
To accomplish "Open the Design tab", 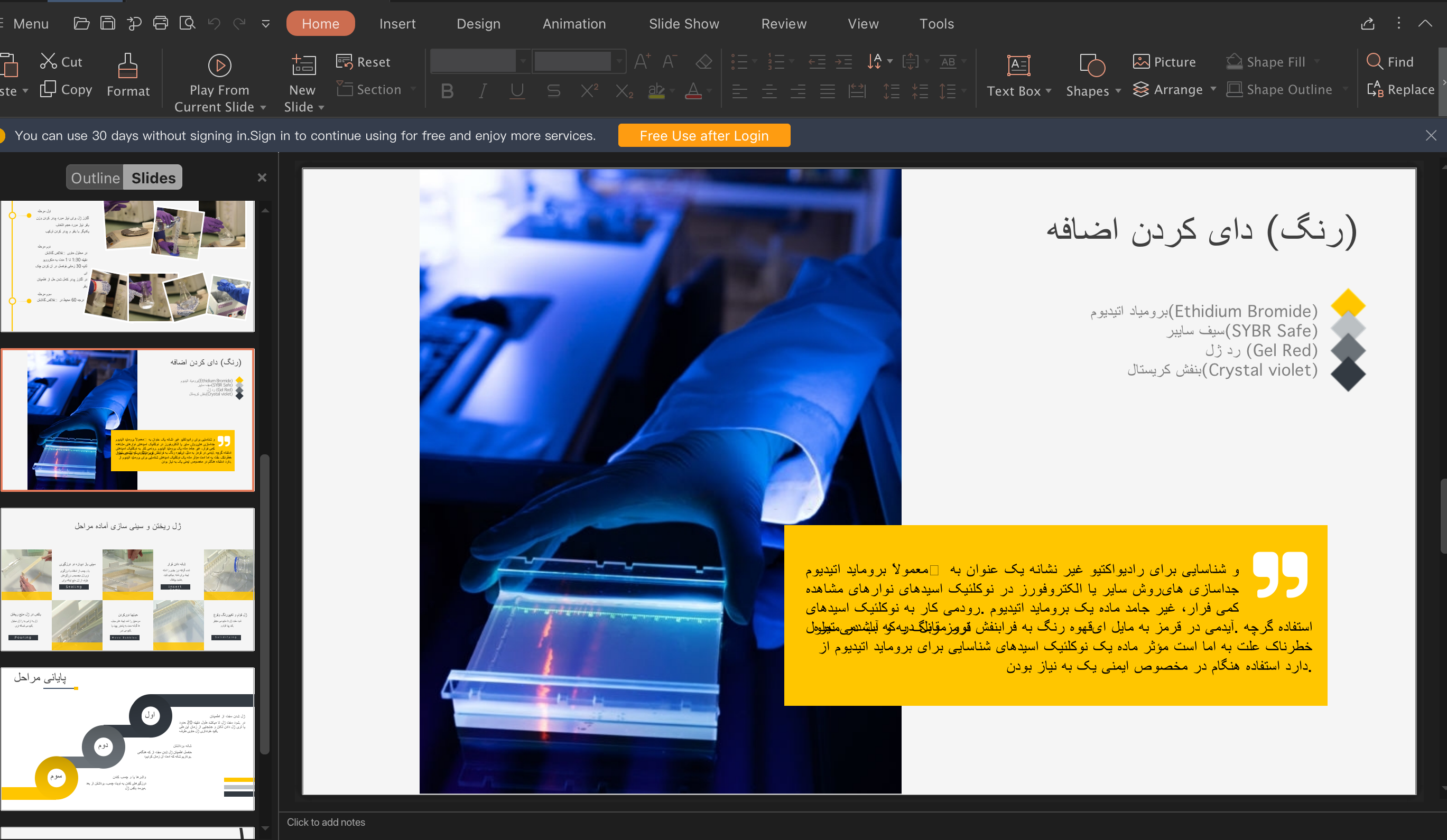I will click(478, 24).
